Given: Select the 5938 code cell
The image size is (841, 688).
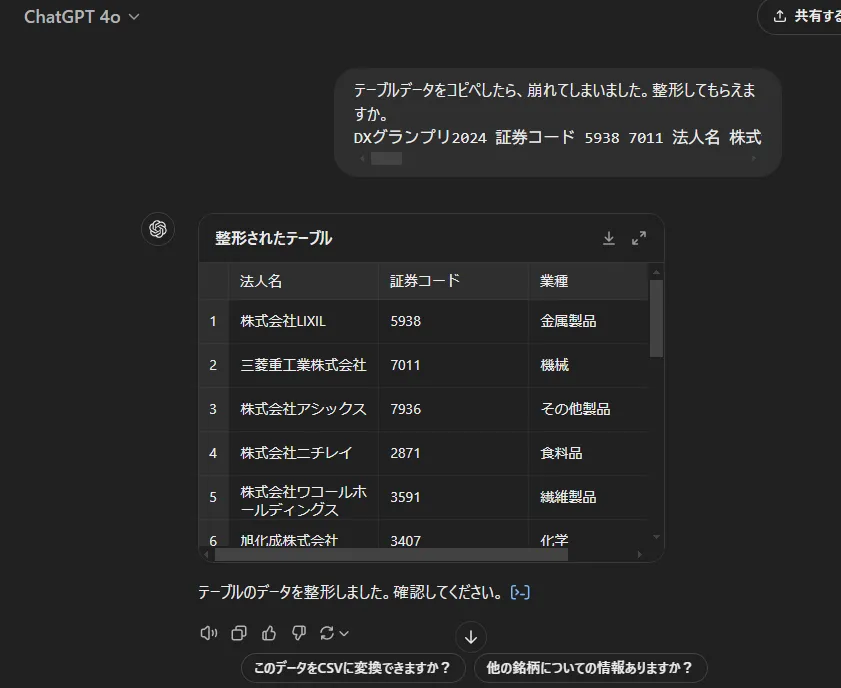Looking at the screenshot, I should click(453, 321).
